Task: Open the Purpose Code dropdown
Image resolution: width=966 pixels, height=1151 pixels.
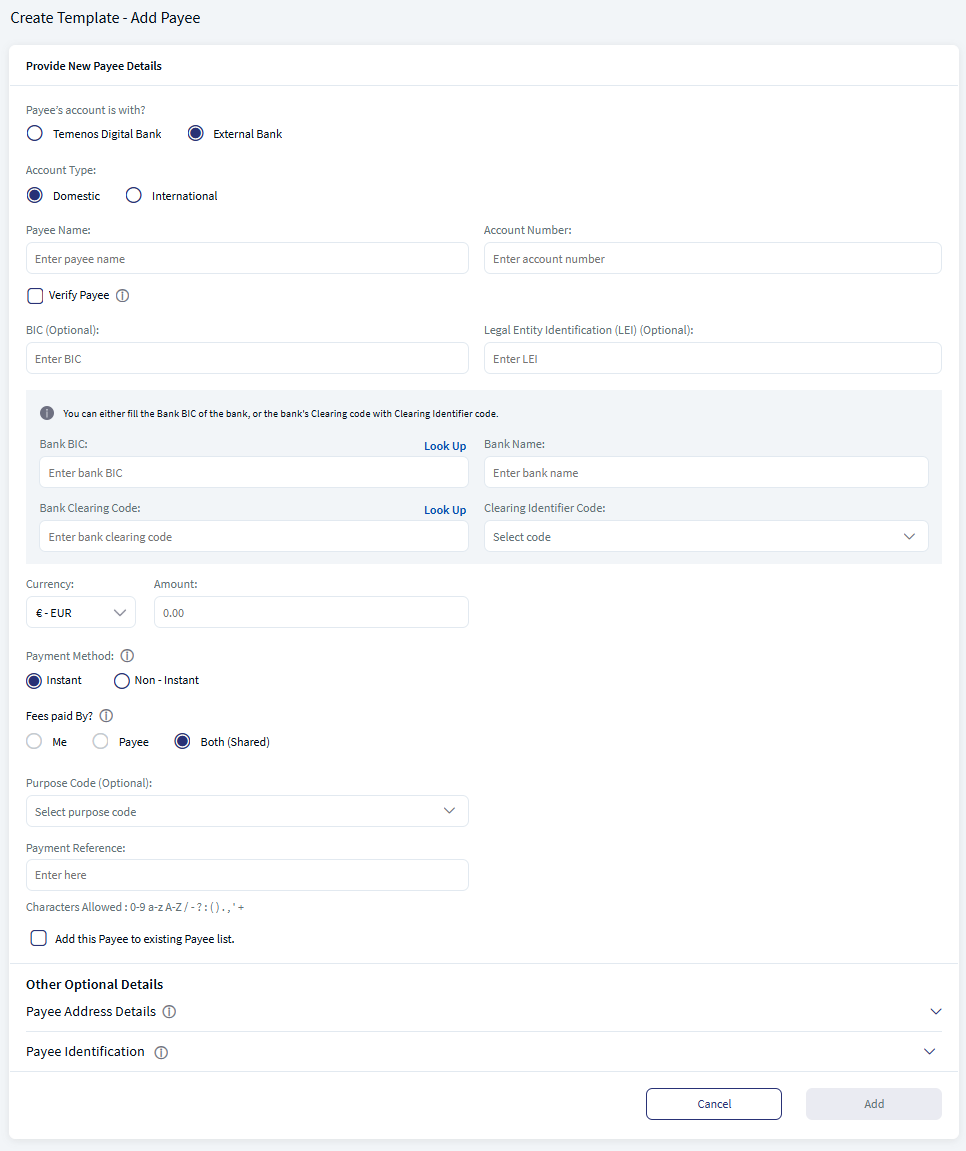Action: point(247,811)
